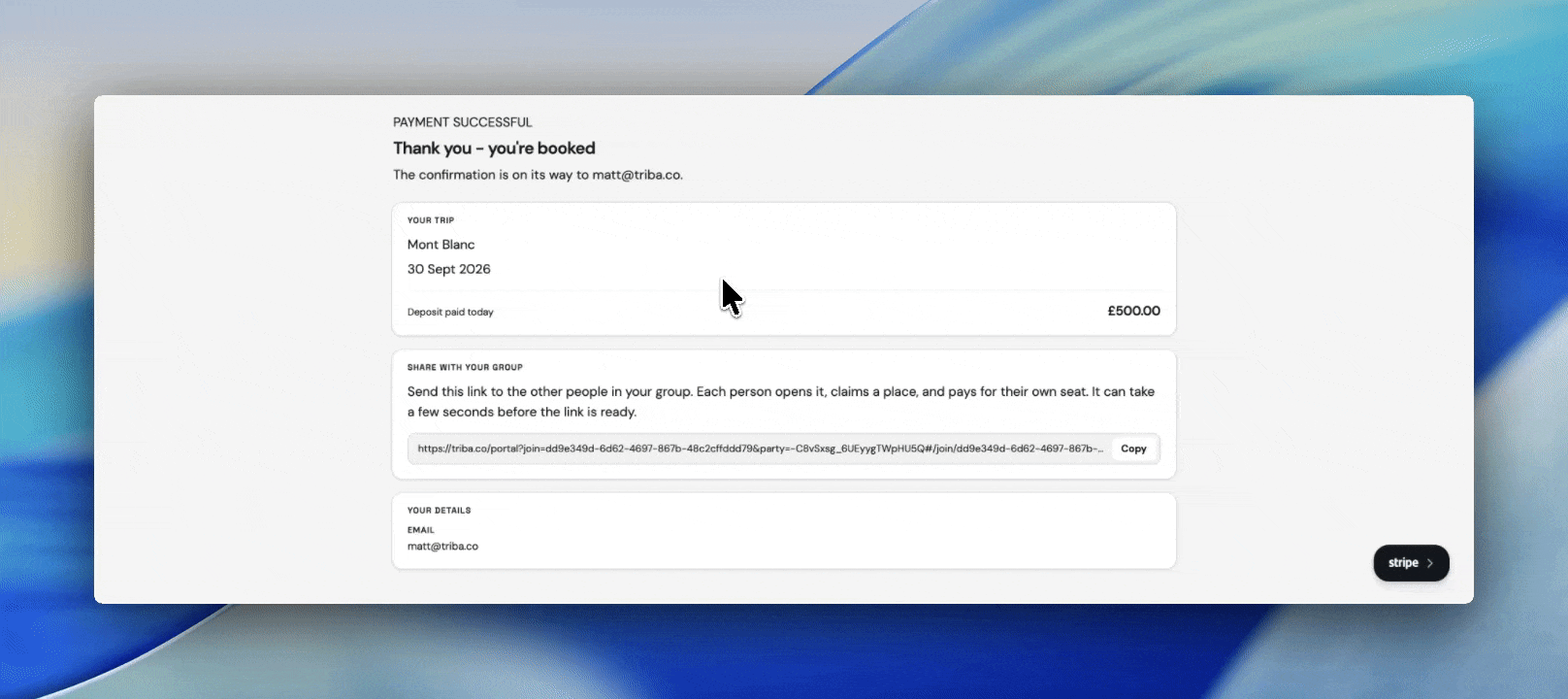The height and width of the screenshot is (699, 1568).
Task: Click the "YOUR DETAILS" section label
Action: click(x=440, y=510)
